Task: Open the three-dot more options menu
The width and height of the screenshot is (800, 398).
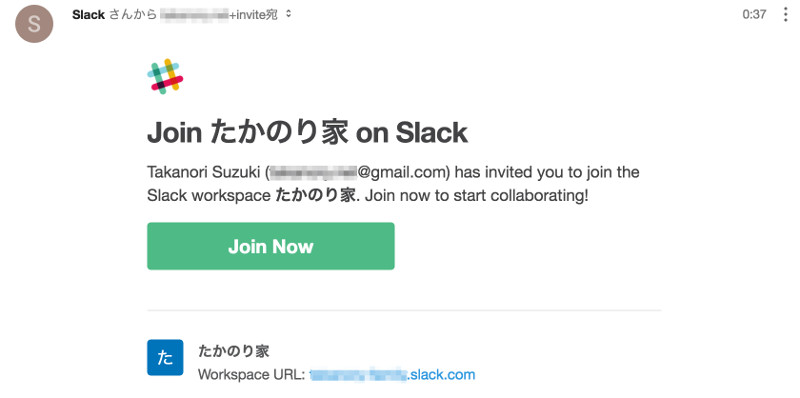Action: (x=785, y=14)
